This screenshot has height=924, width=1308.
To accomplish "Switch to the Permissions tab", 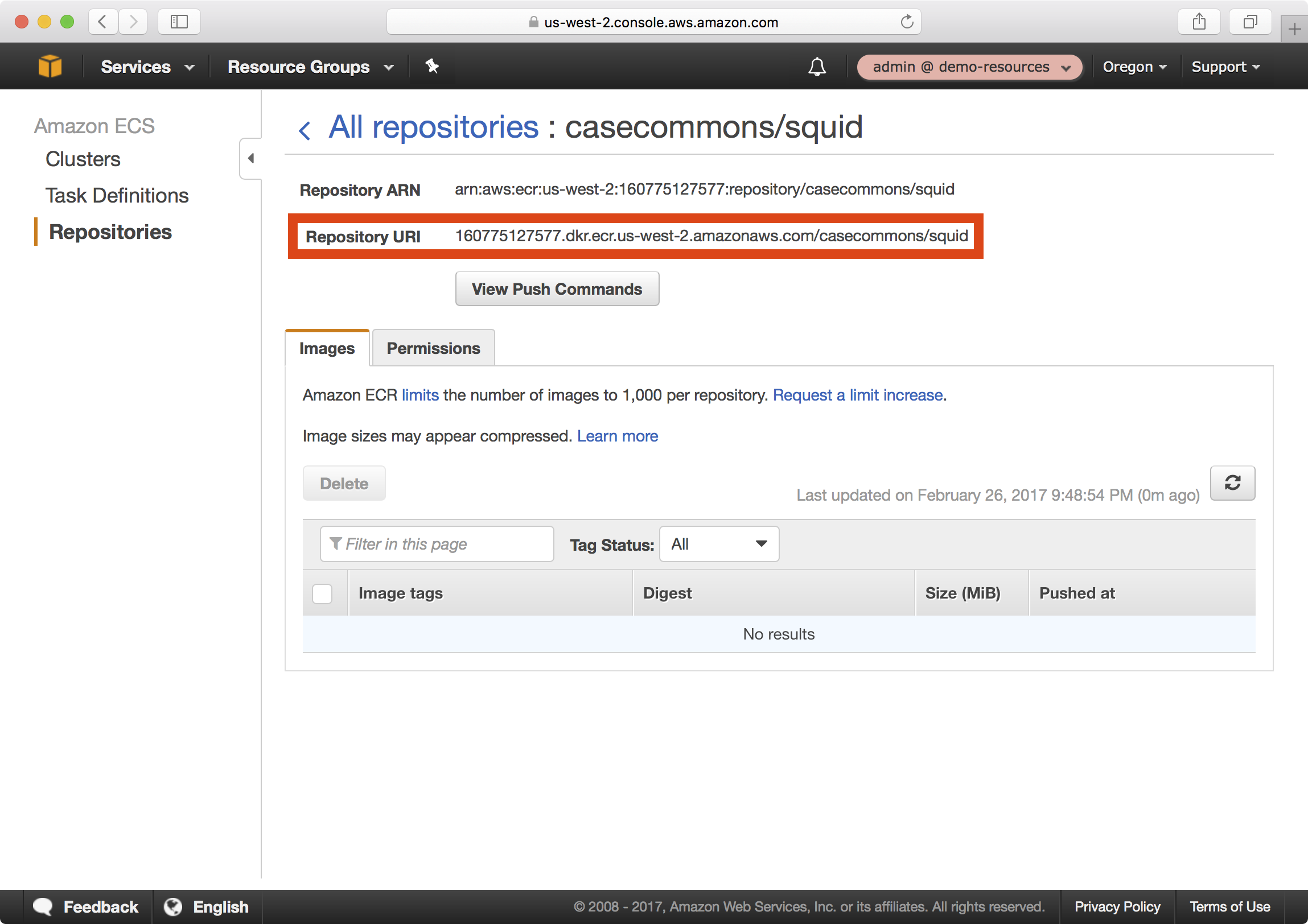I will (x=433, y=348).
